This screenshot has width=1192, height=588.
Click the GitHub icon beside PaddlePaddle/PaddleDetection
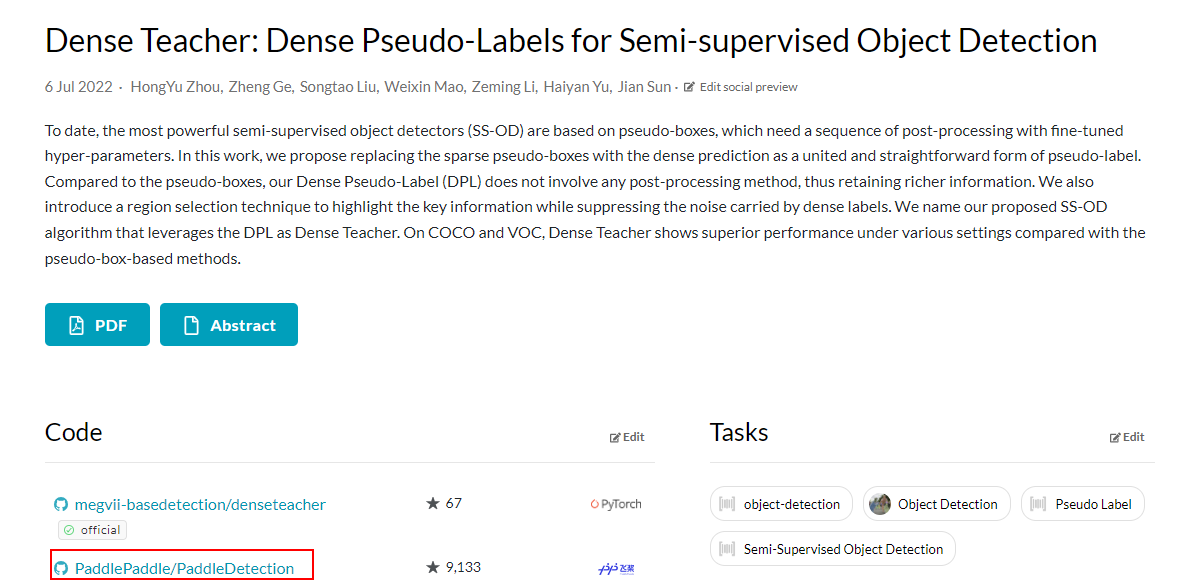(x=61, y=568)
